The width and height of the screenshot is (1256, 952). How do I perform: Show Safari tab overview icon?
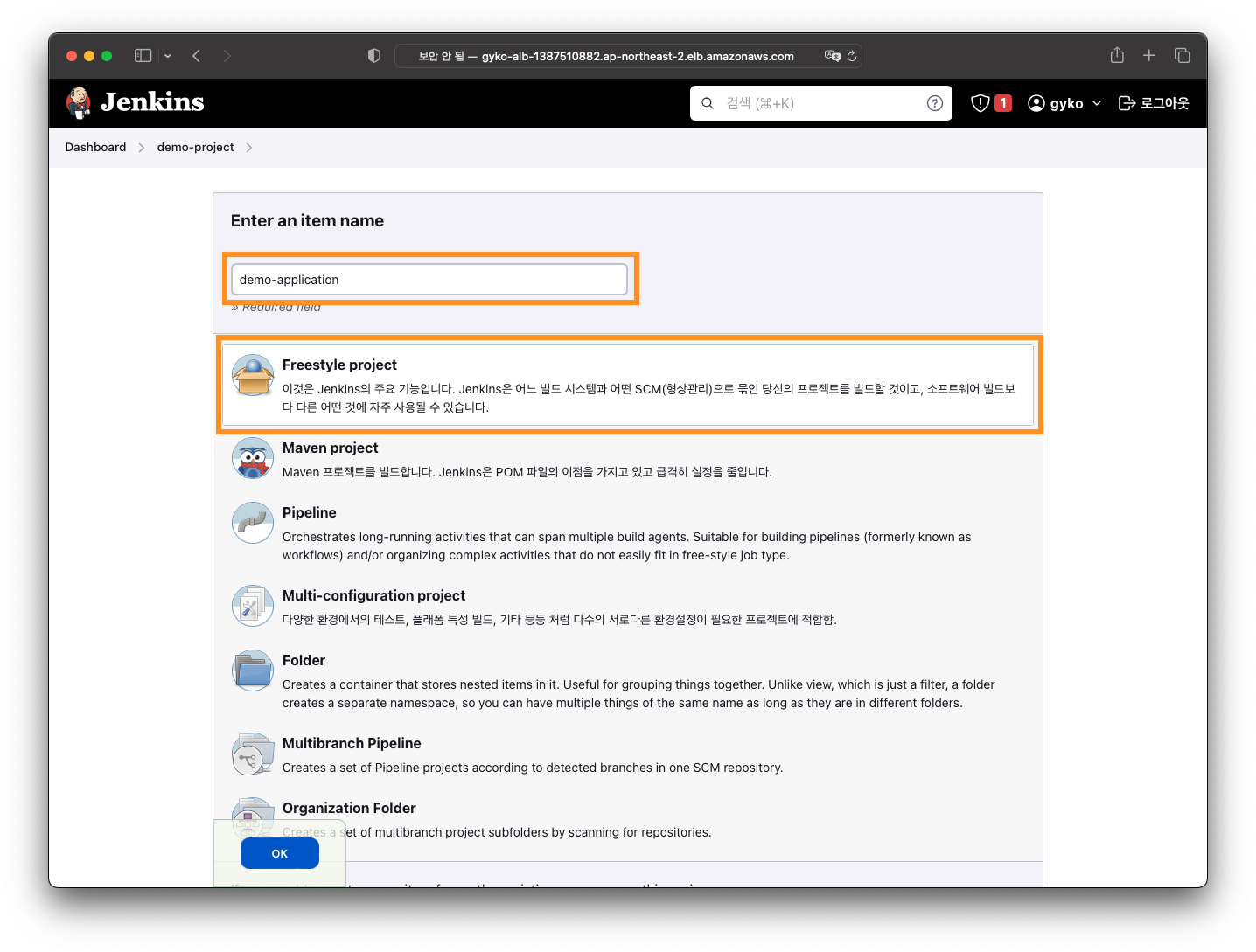click(1183, 55)
